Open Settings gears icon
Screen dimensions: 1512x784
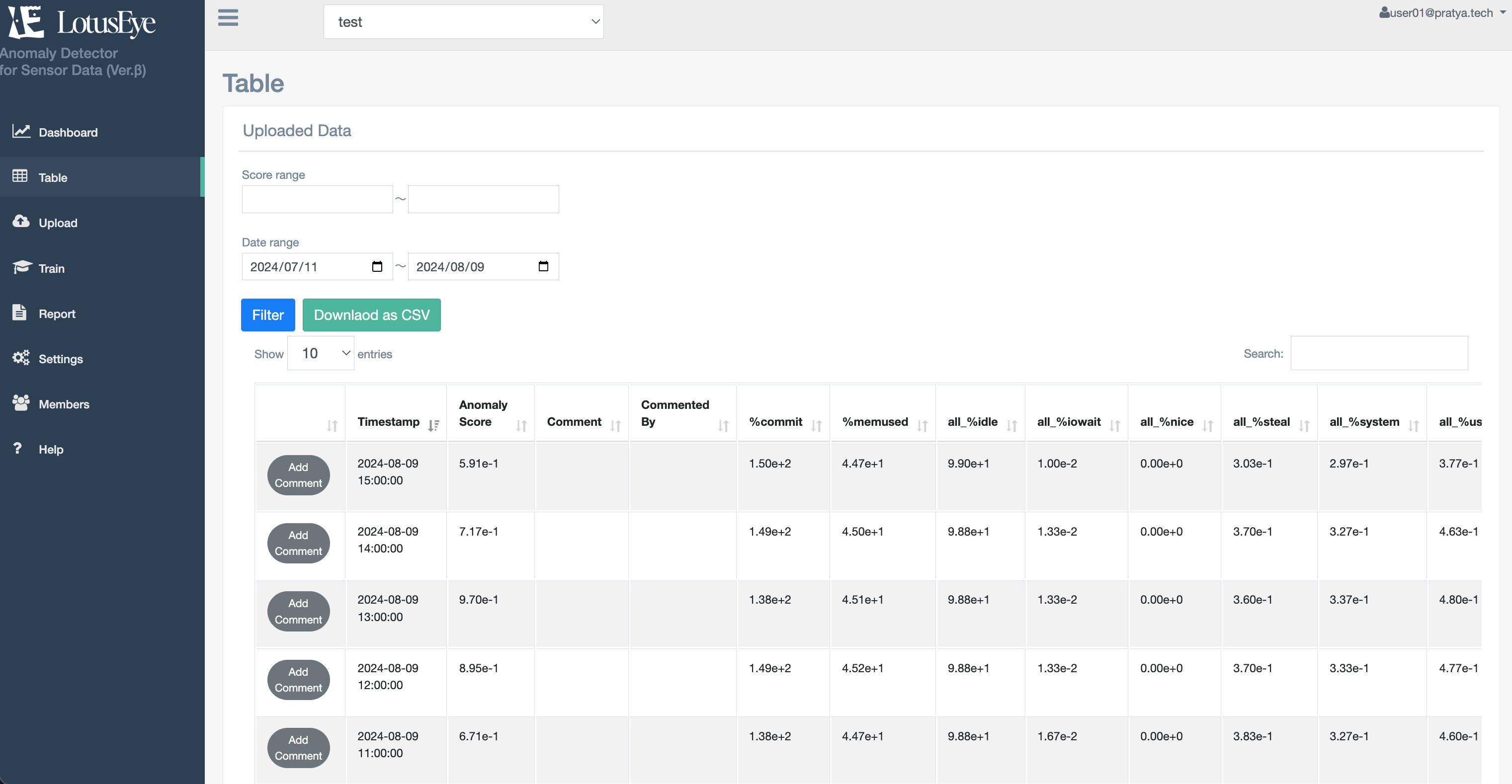pyautogui.click(x=21, y=357)
